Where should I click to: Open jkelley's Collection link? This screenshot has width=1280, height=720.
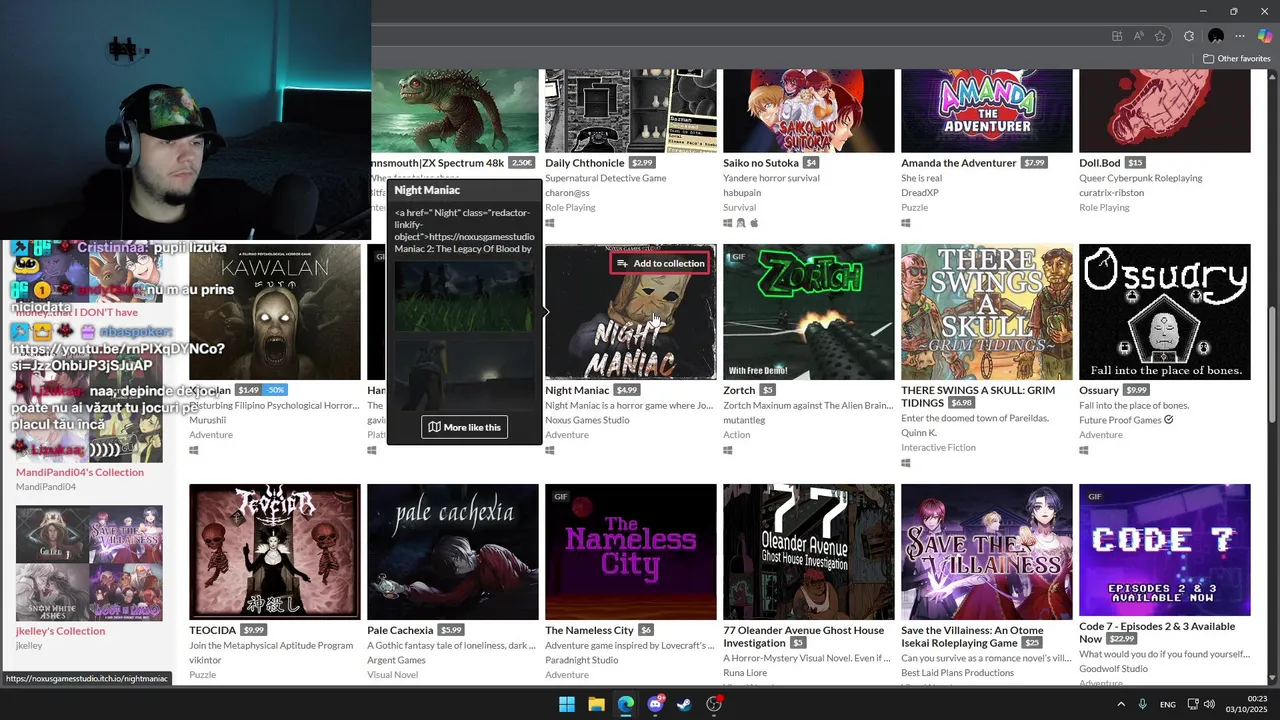(60, 631)
